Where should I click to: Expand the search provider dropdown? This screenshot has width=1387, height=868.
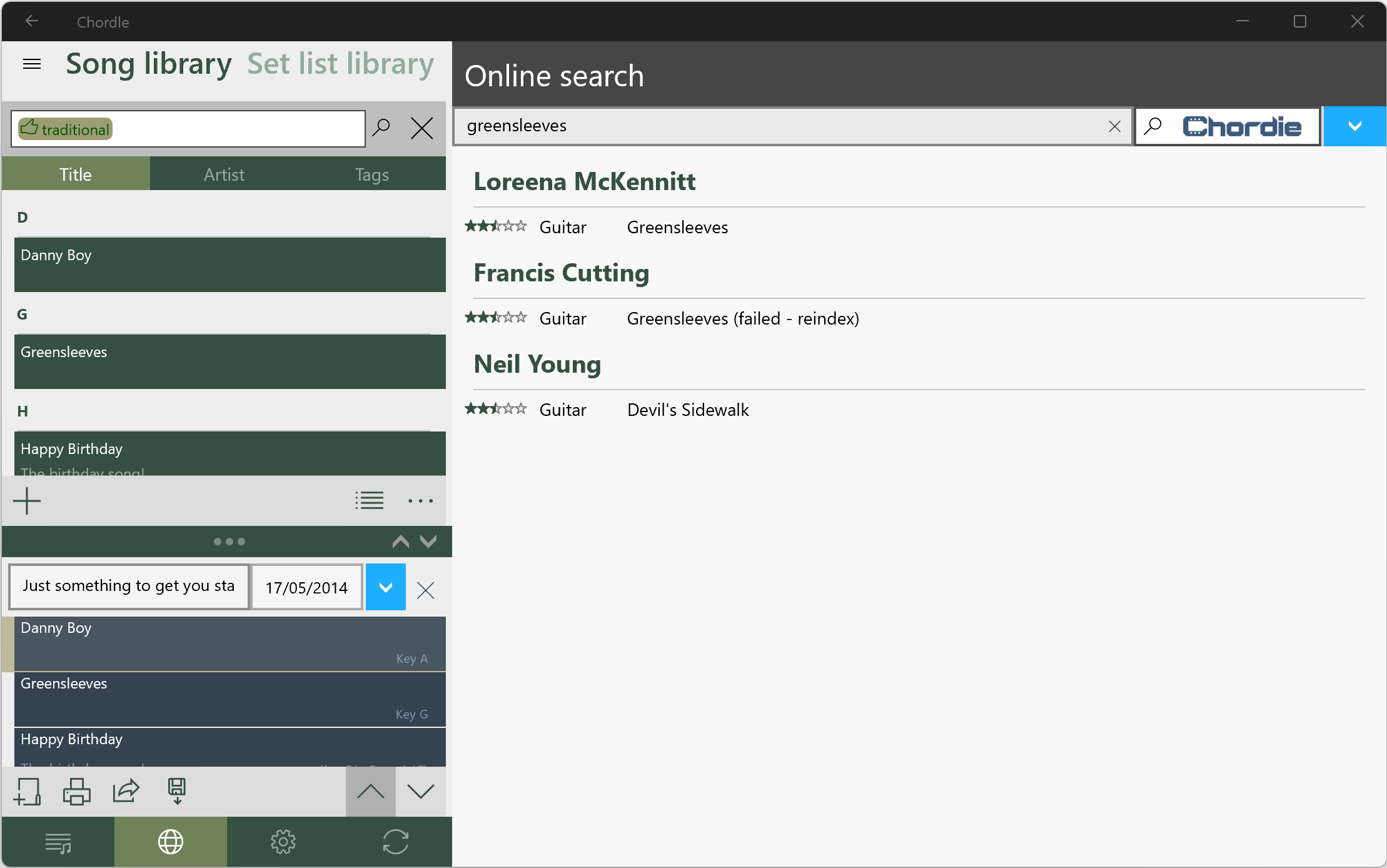[1354, 126]
